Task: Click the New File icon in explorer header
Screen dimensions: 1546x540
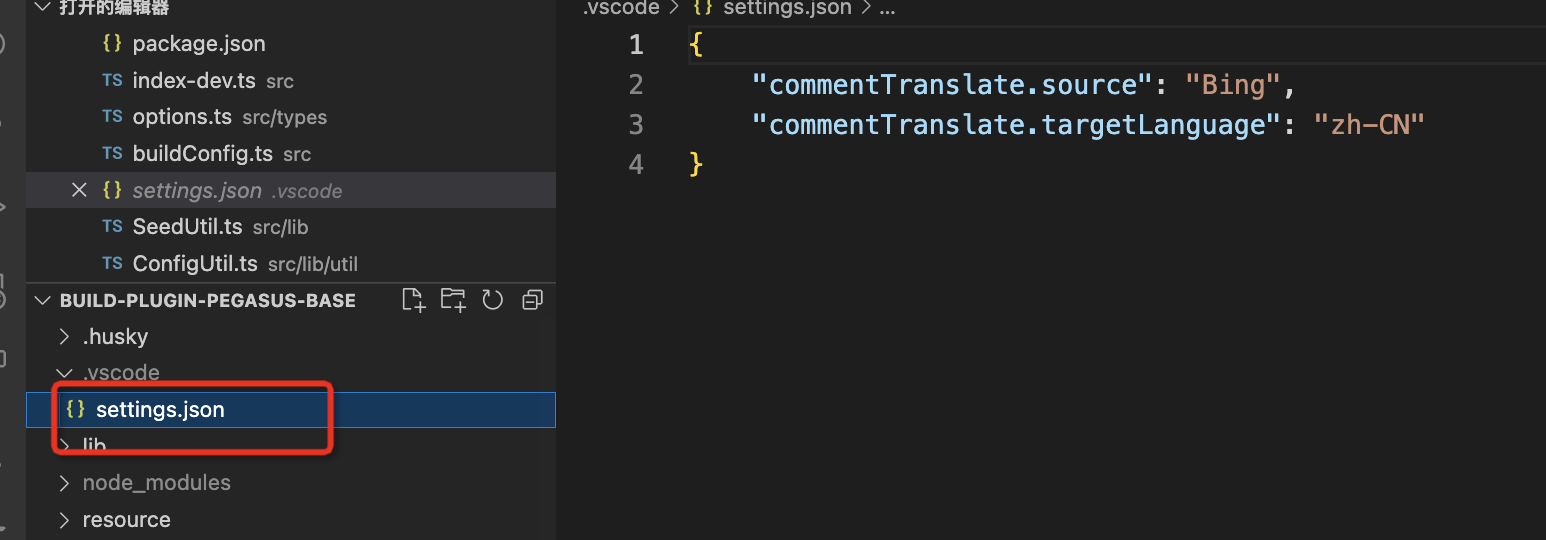Action: pos(413,300)
